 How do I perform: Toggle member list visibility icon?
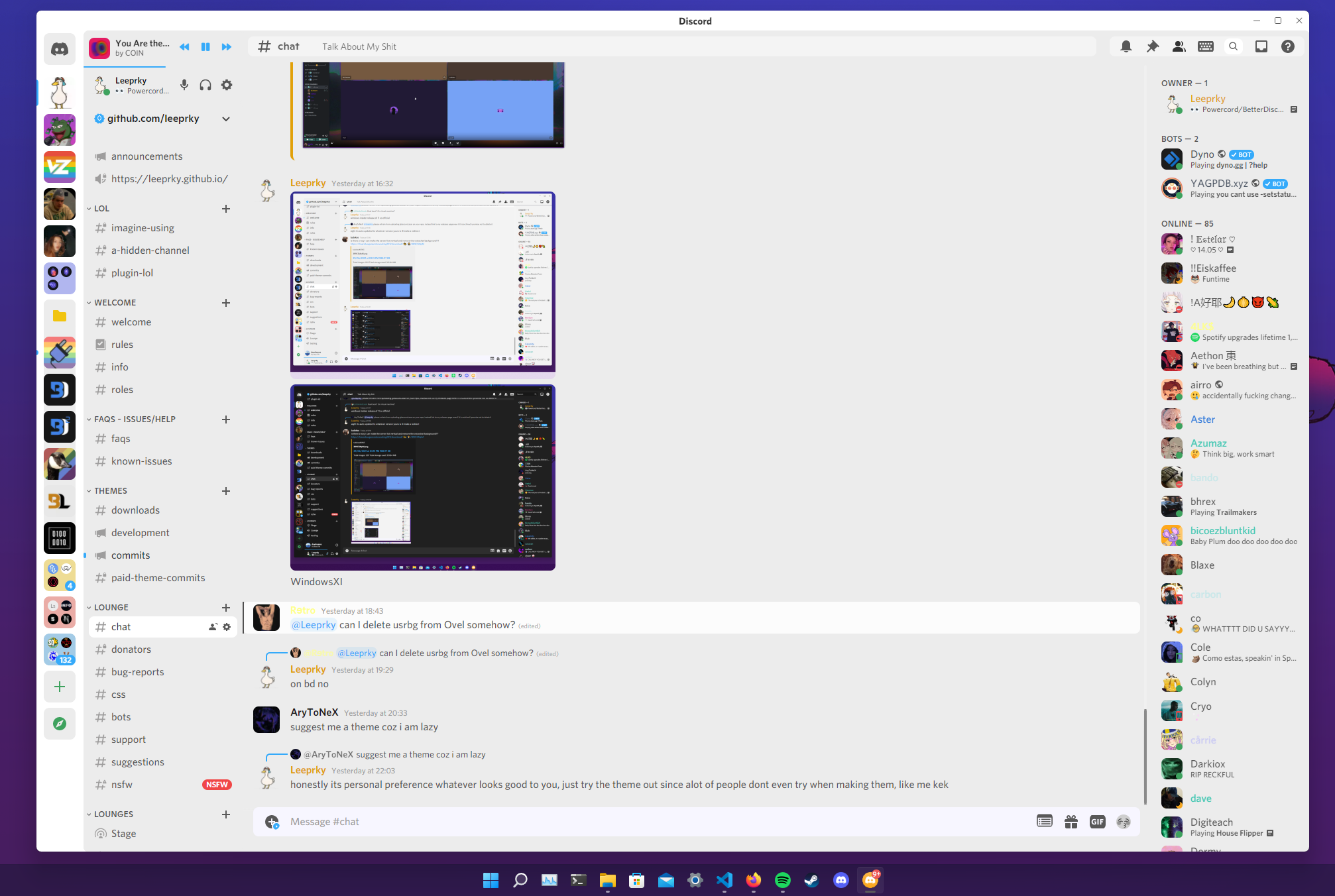(1179, 46)
